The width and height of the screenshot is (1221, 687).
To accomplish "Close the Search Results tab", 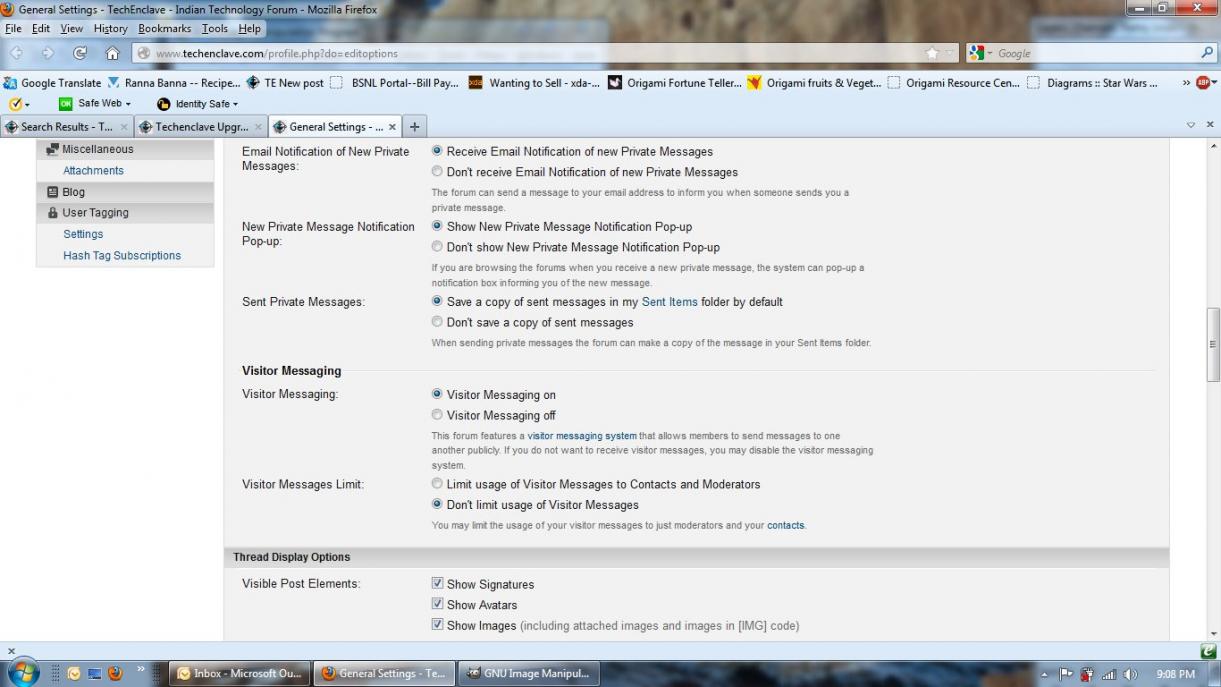I will click(124, 127).
